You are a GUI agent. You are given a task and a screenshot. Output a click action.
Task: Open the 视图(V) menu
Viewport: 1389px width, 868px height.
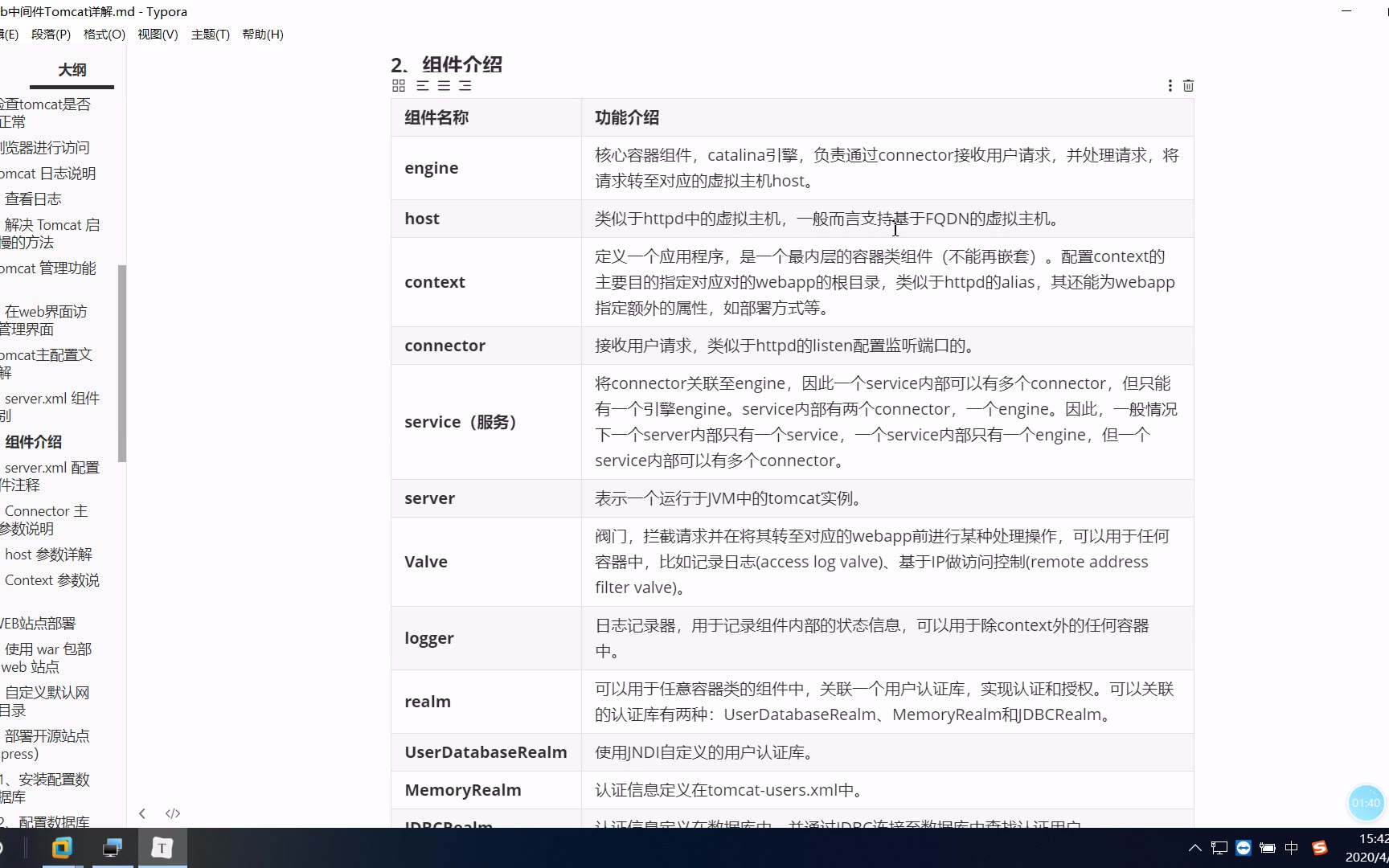point(158,35)
